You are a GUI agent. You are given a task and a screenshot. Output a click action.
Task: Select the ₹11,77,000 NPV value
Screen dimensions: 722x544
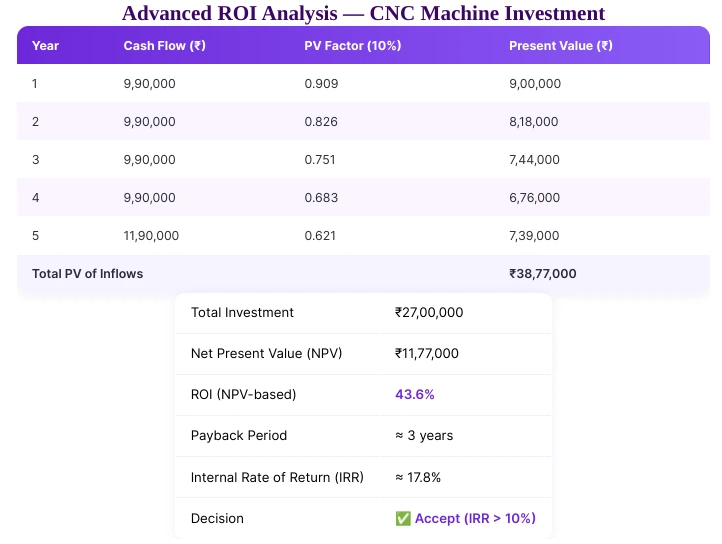tap(427, 353)
